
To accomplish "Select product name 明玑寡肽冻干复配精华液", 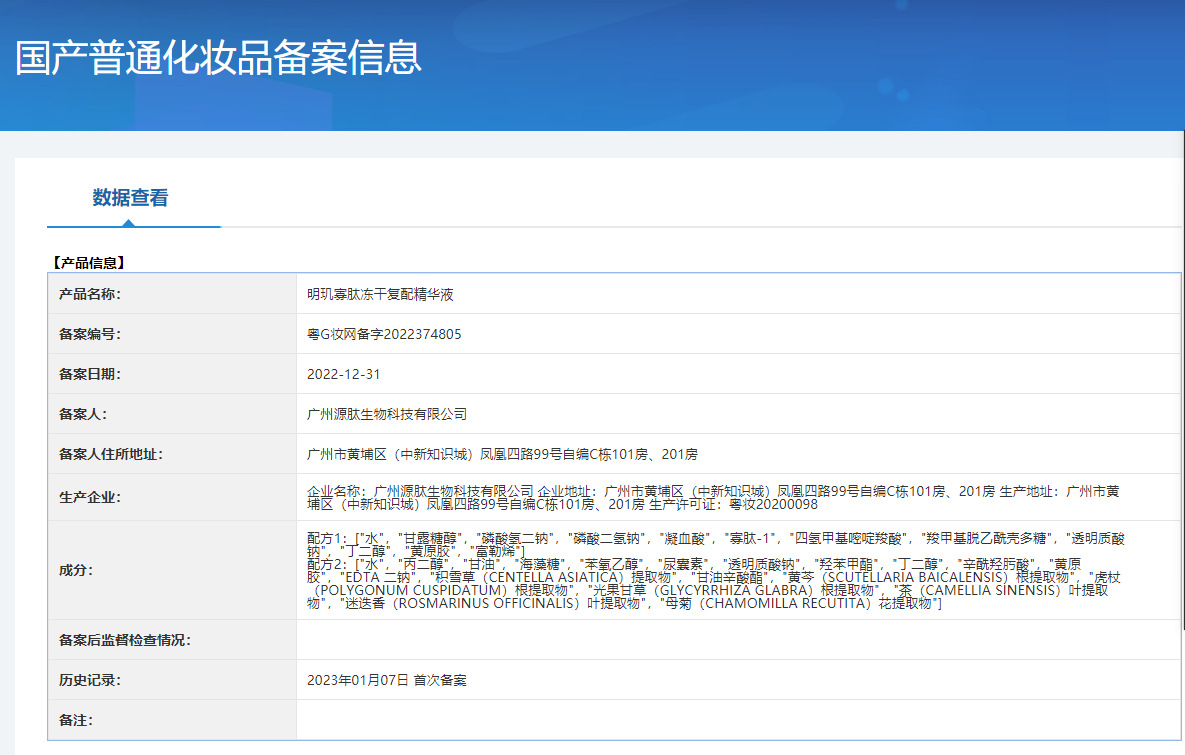I will 380,294.
